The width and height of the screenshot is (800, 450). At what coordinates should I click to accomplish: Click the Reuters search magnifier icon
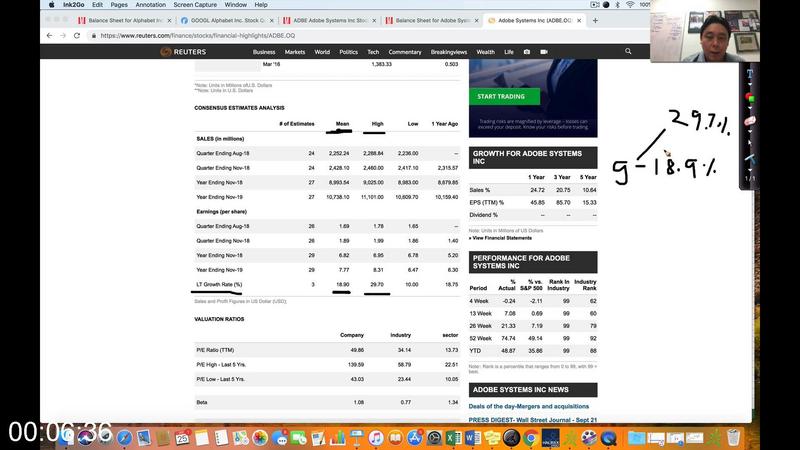click(x=628, y=52)
